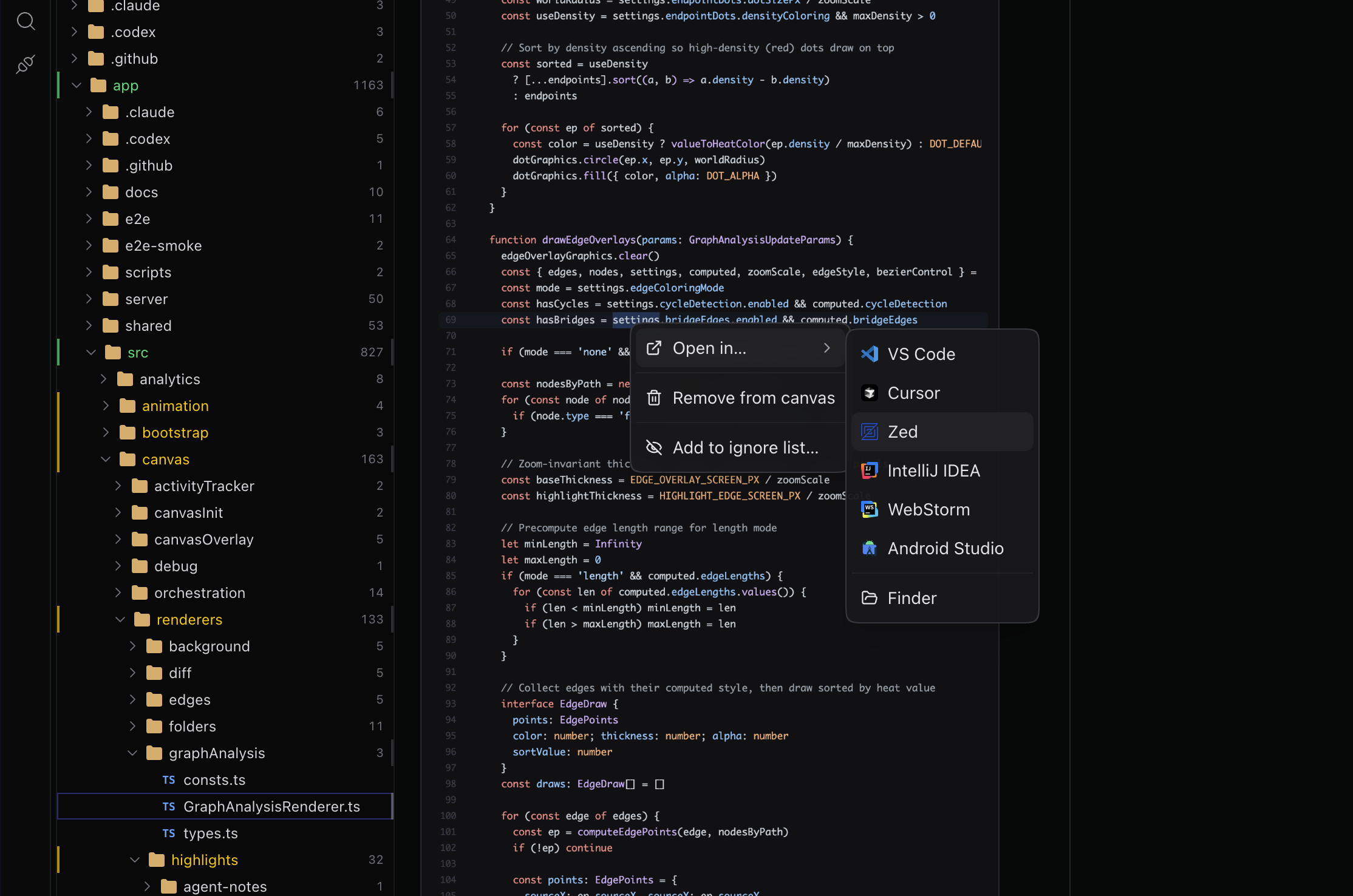
Task: Click the folder icon of analytics
Action: coord(125,379)
